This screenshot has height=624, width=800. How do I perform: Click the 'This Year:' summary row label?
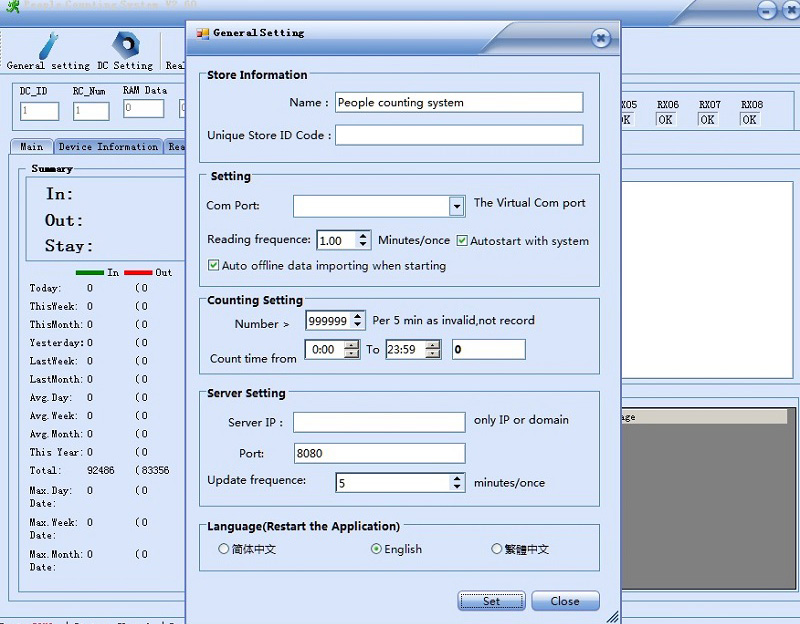(56, 452)
